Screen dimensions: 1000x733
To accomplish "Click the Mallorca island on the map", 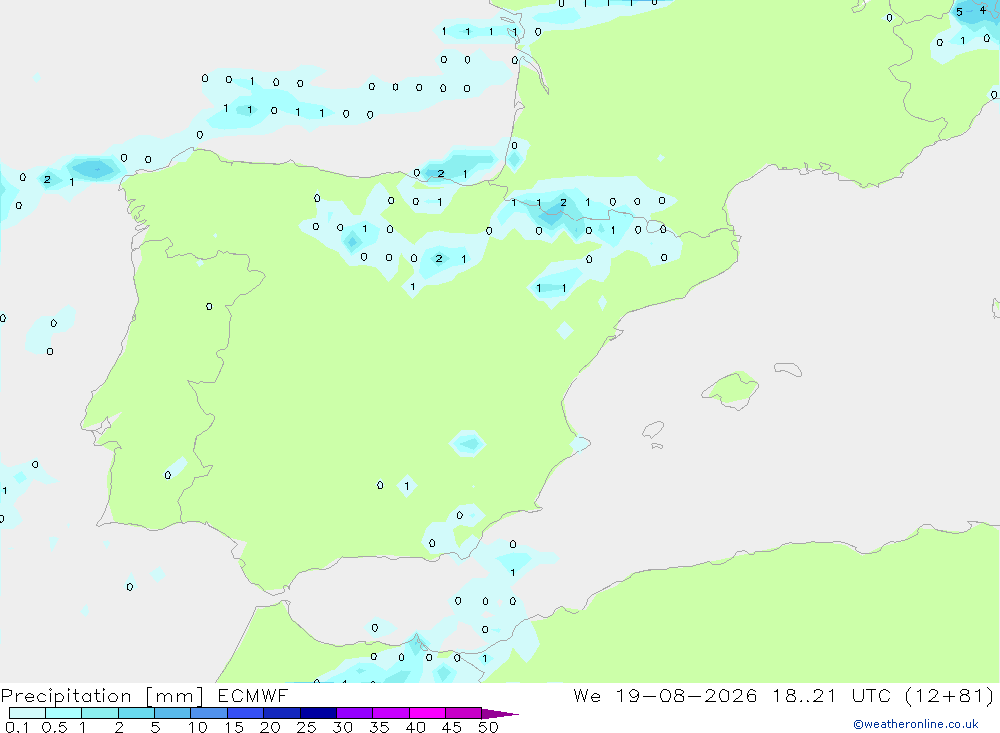I will click(731, 389).
